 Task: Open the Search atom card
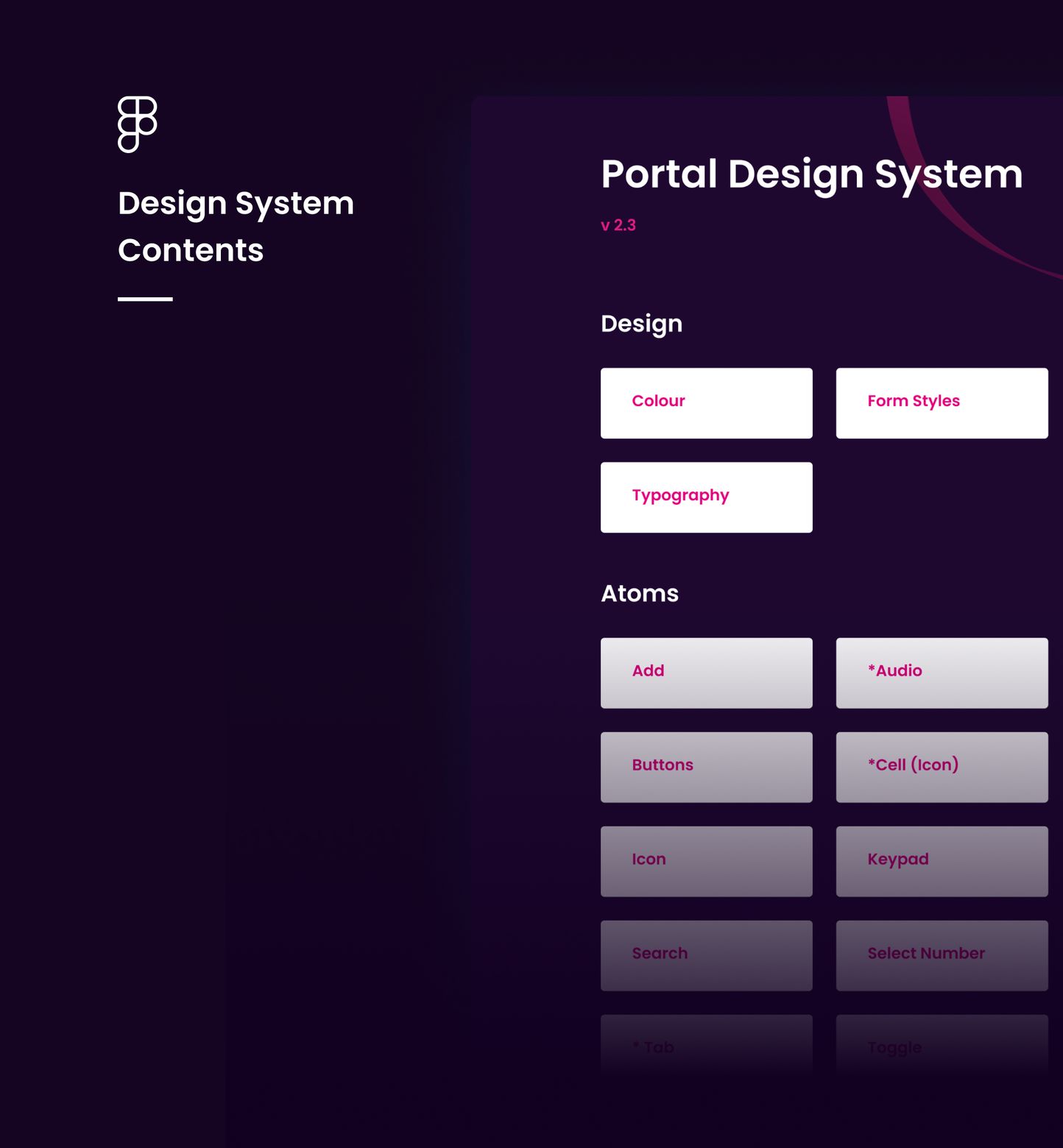click(x=706, y=954)
